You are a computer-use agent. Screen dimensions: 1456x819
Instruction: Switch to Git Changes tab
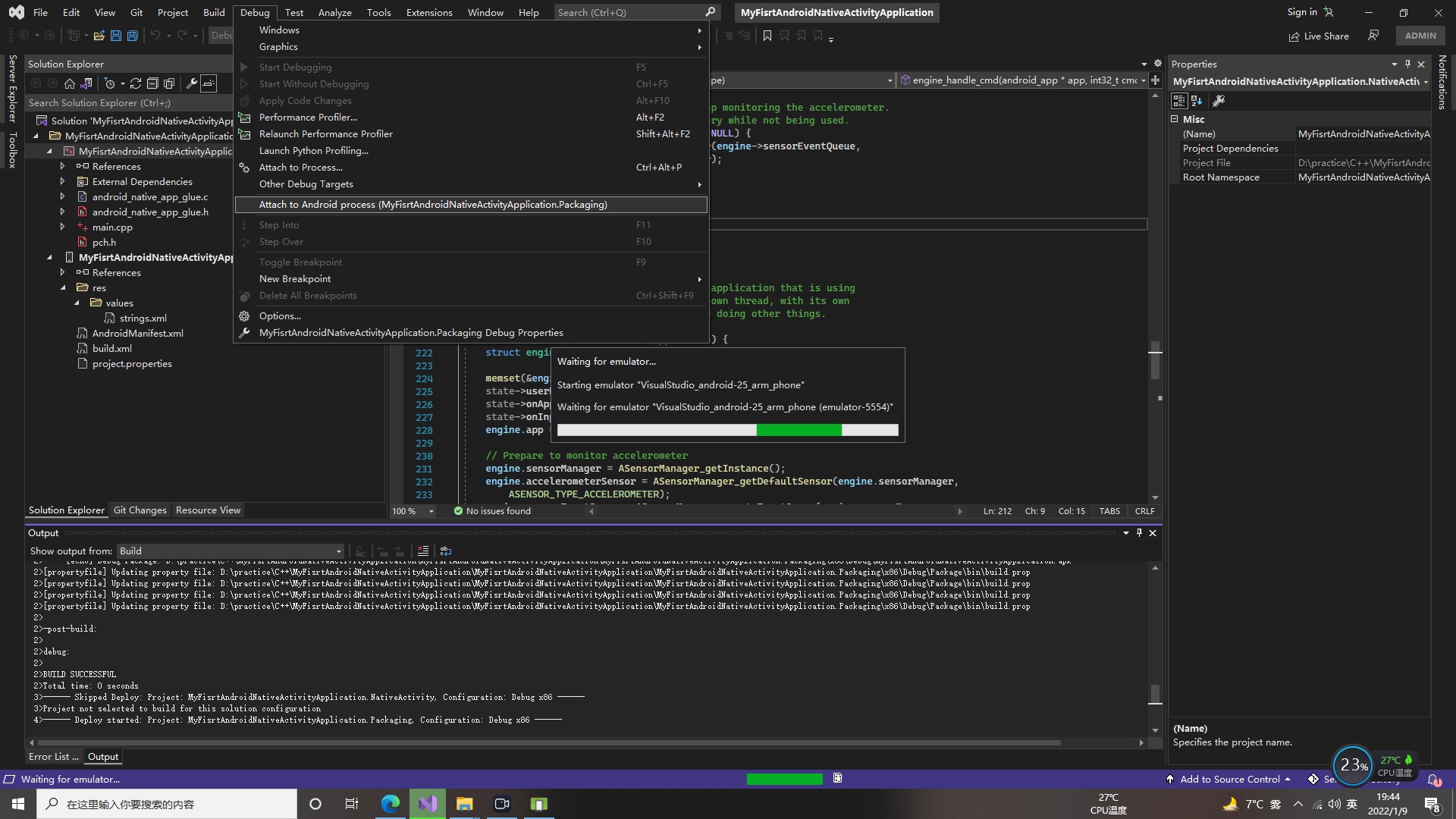tap(140, 510)
